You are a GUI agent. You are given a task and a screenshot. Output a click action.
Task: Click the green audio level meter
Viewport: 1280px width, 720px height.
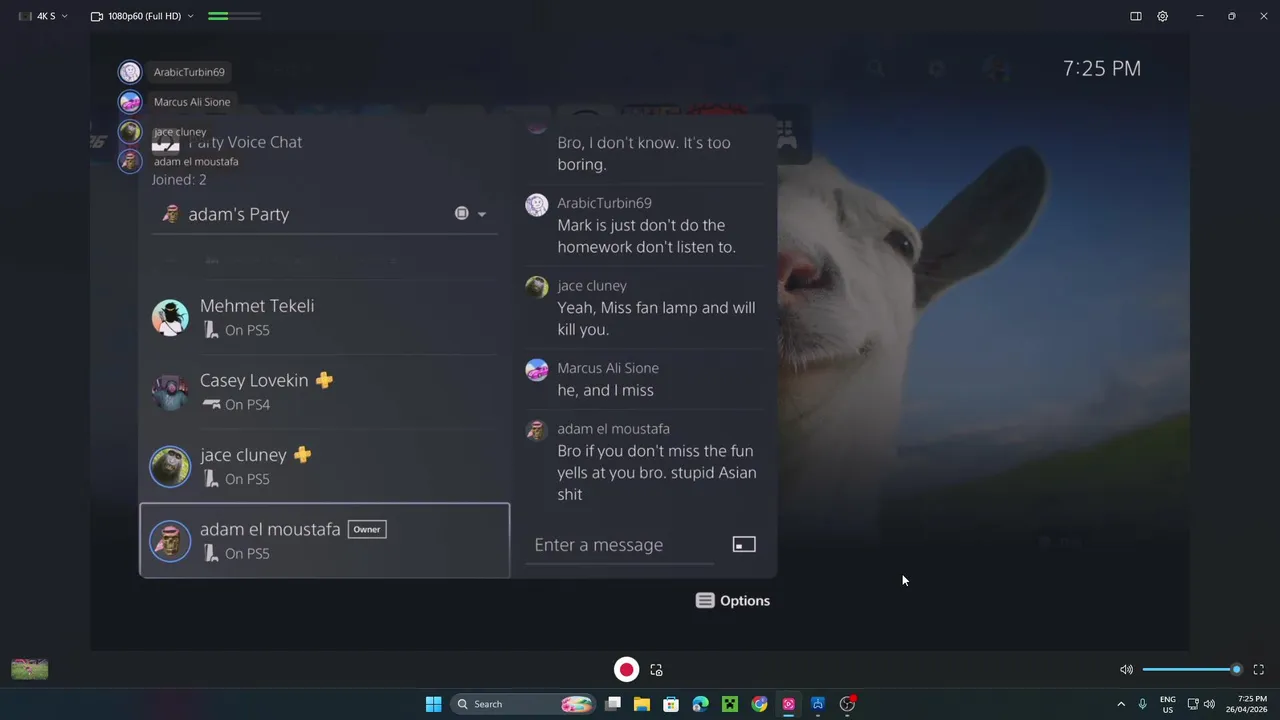point(235,16)
